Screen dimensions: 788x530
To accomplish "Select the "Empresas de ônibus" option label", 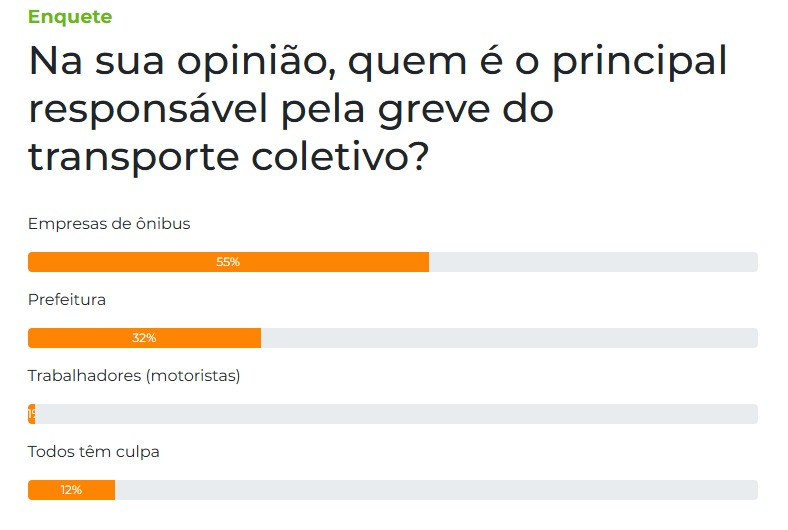I will (109, 224).
